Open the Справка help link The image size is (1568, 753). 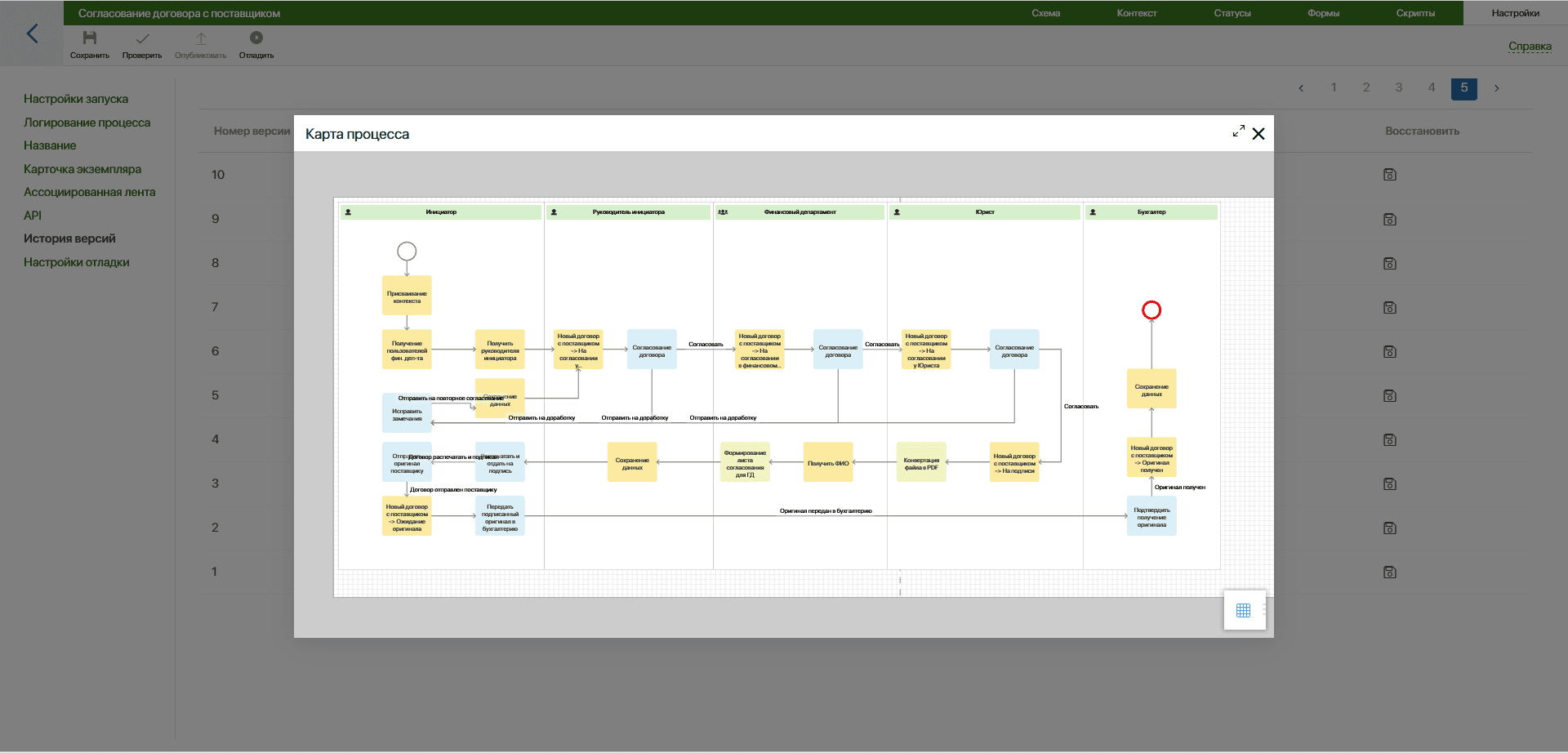coord(1530,47)
